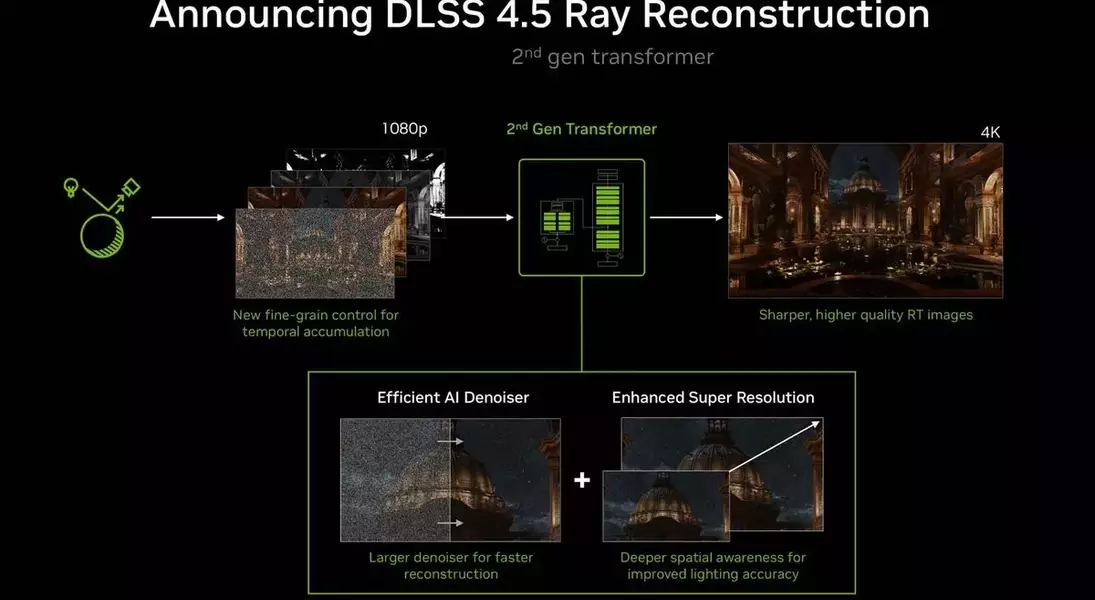Click 'Deeper spatial awareness for improved lighting accuracy'

(x=713, y=566)
